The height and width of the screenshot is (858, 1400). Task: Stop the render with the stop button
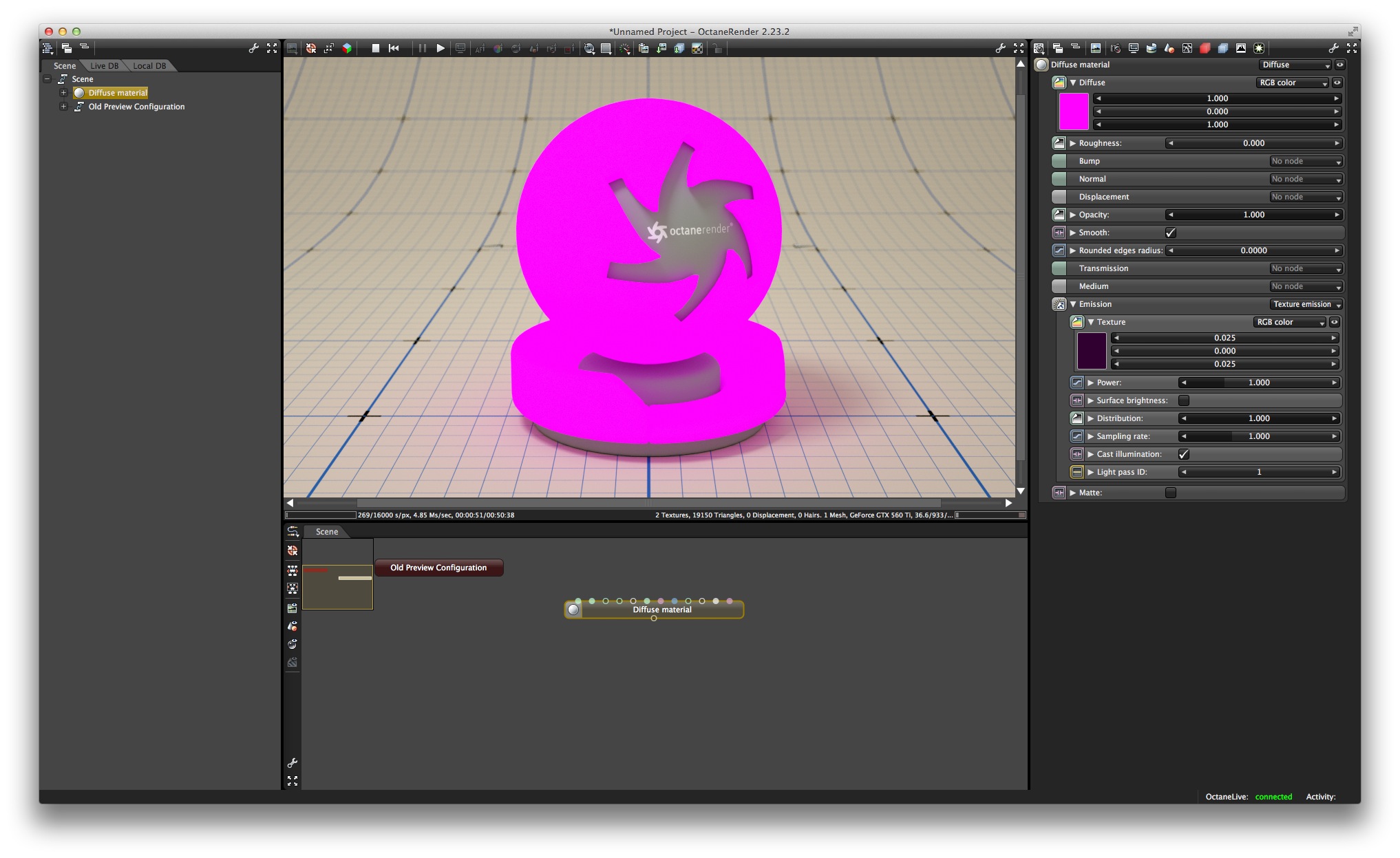coord(376,48)
